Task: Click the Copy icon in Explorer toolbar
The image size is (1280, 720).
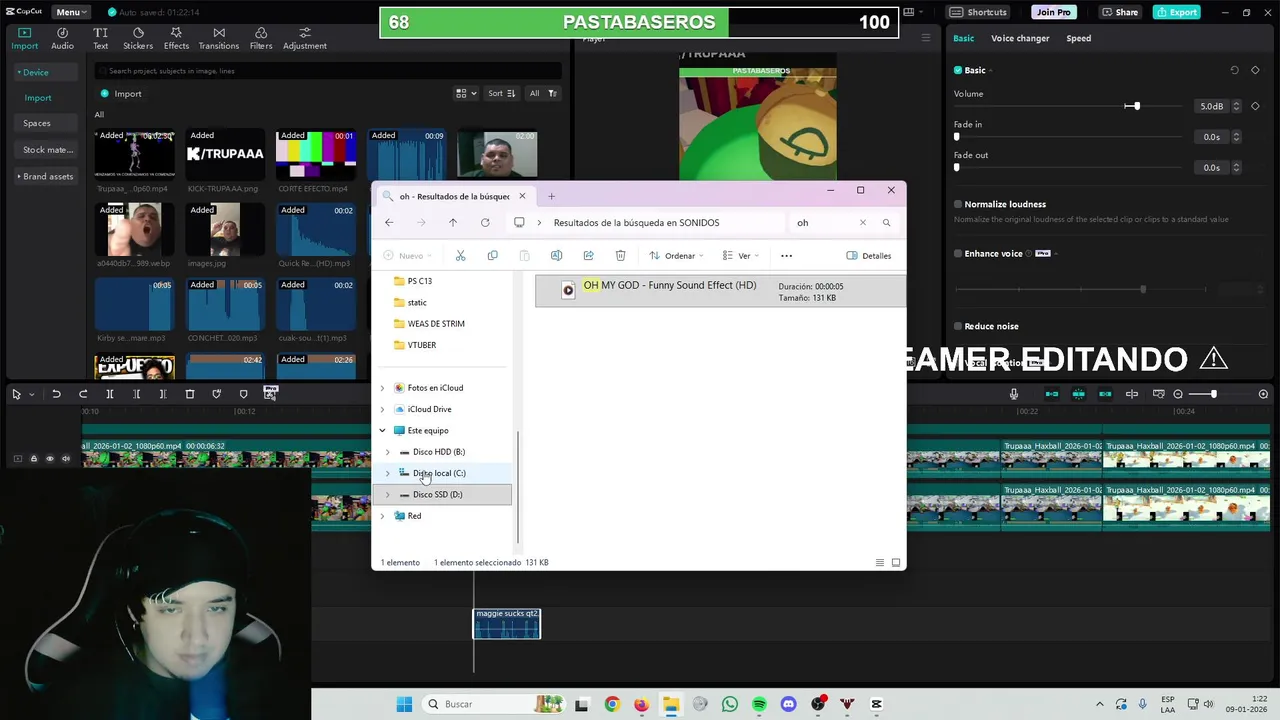Action: tap(492, 255)
